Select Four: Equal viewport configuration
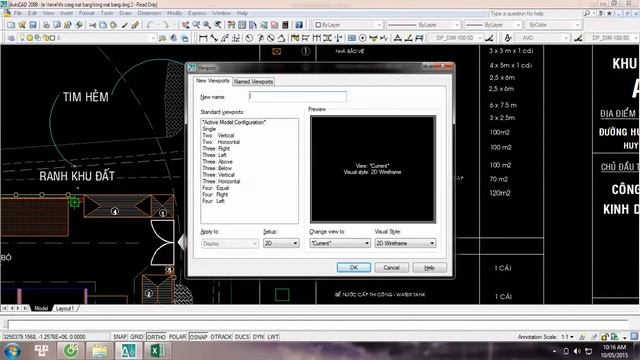 pos(216,188)
